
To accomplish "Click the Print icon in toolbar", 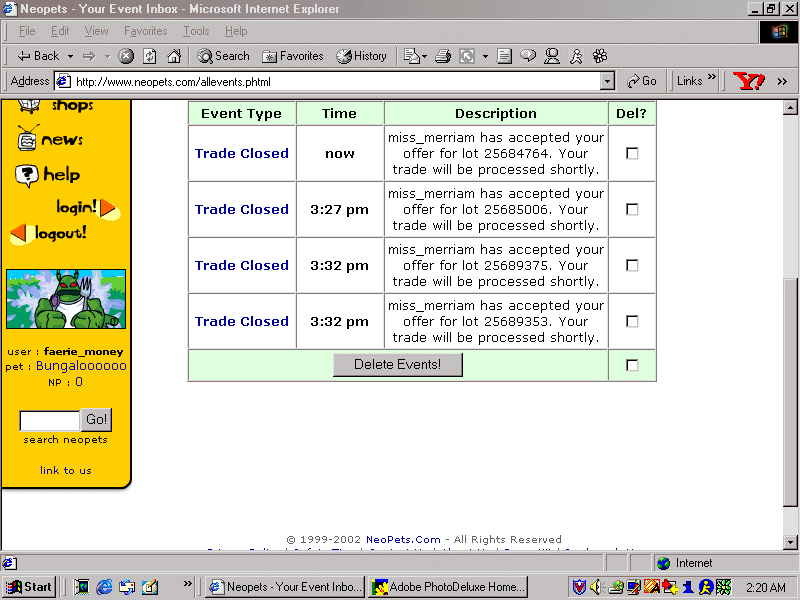I will point(443,56).
